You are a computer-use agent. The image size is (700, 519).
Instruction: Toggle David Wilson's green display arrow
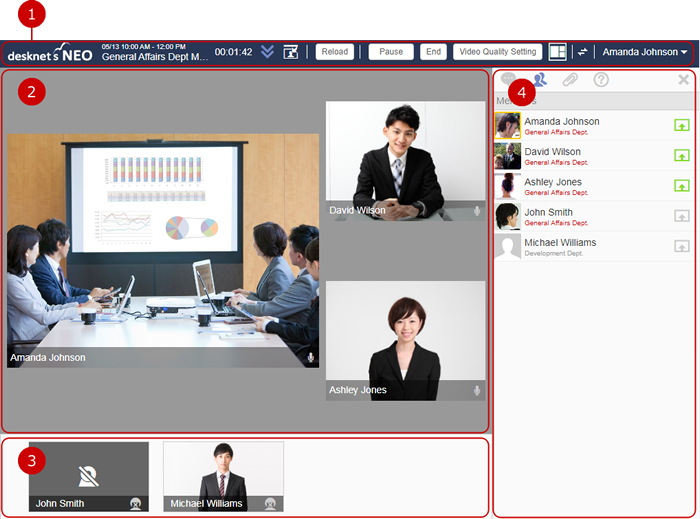pyautogui.click(x=681, y=155)
